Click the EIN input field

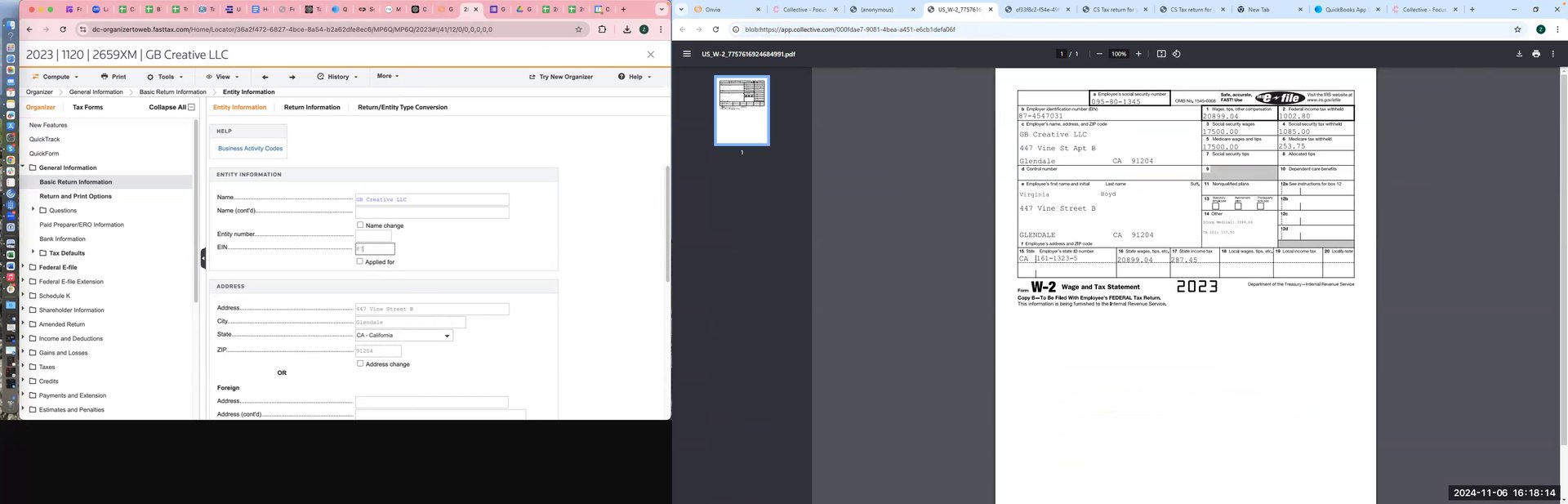coord(375,248)
